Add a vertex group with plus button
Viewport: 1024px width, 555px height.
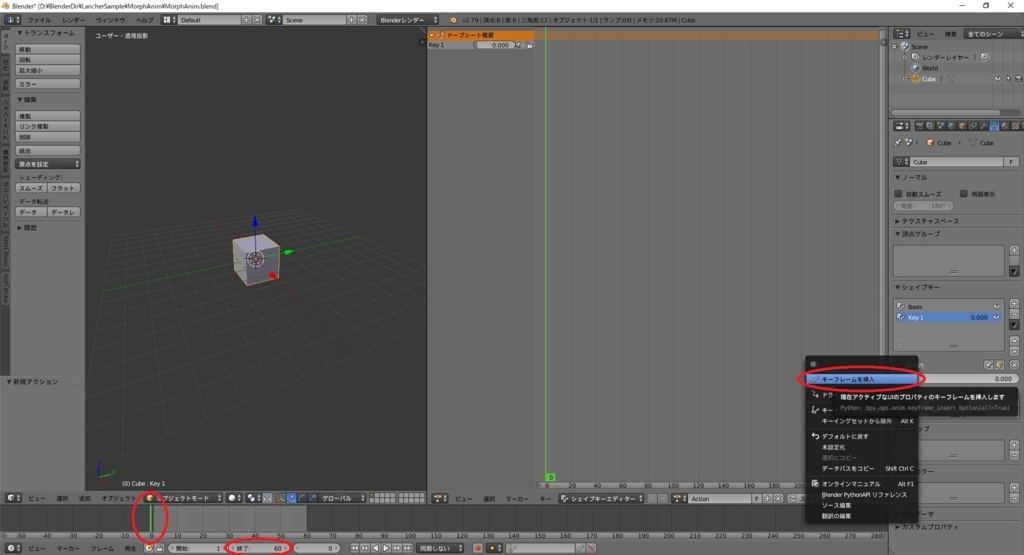click(1014, 250)
